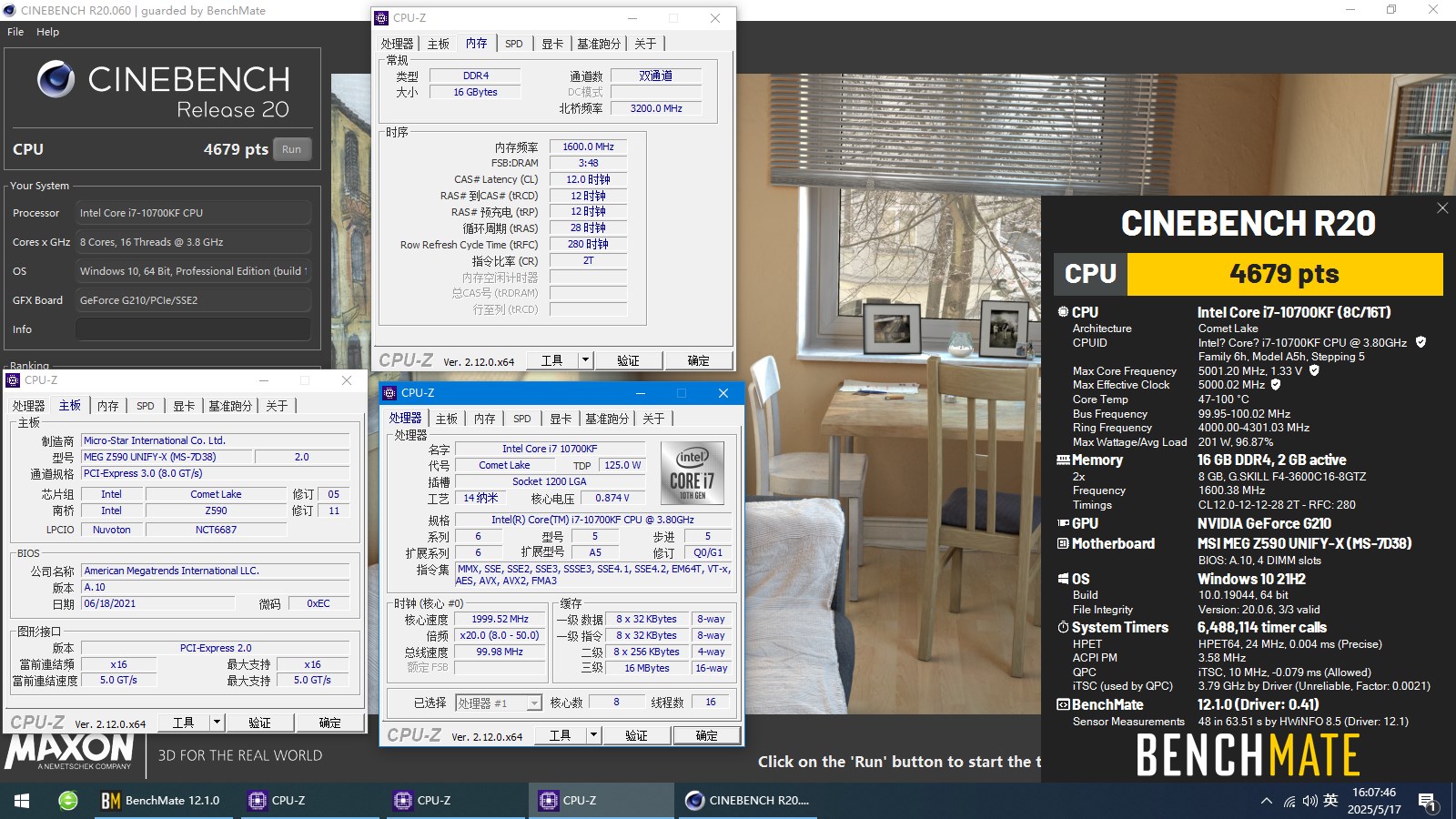The image size is (1456, 819).
Task: Open the 处理器 #1 selection dropdown
Action: tap(499, 703)
